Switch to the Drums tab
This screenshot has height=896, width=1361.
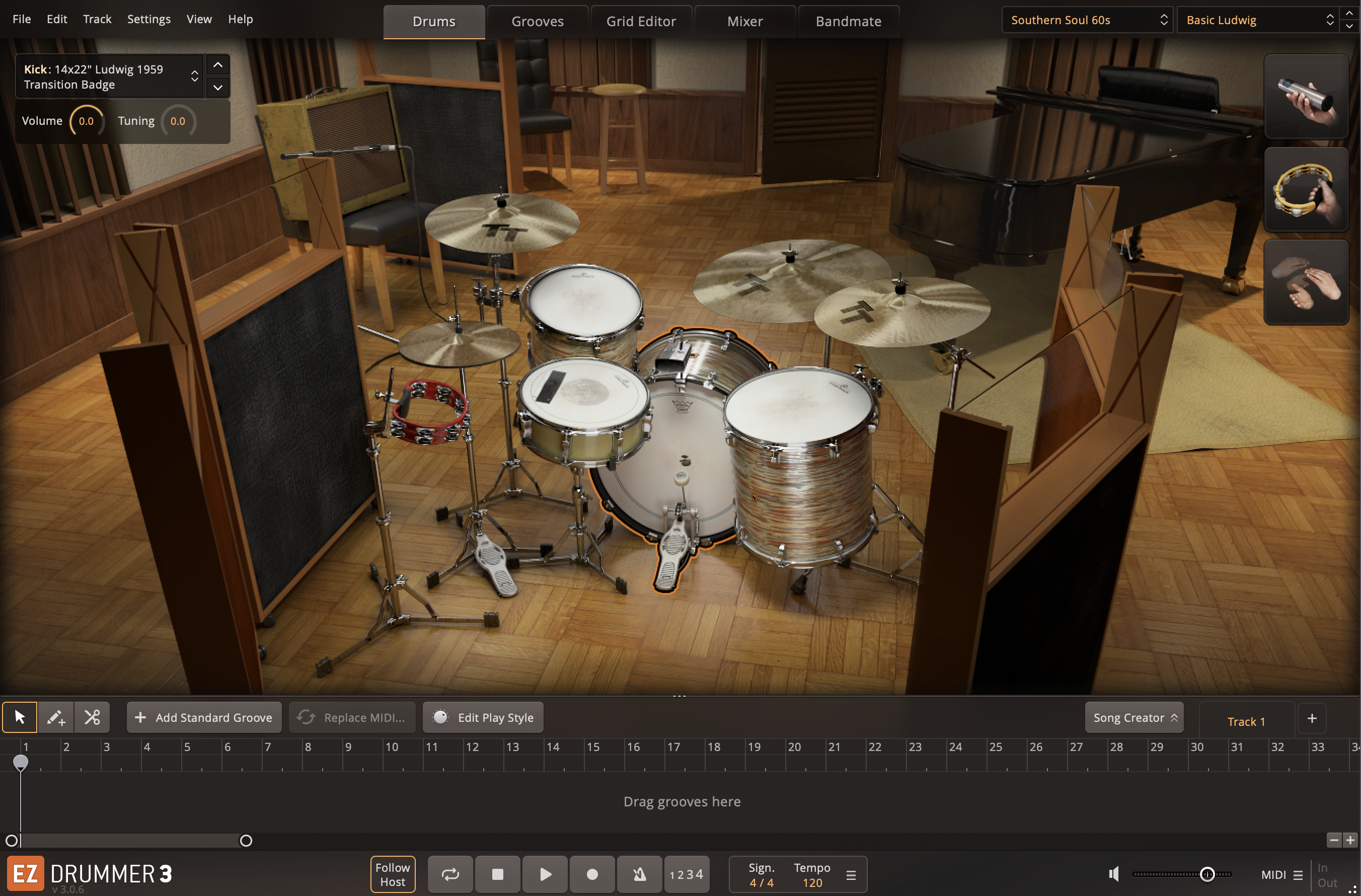coord(434,22)
